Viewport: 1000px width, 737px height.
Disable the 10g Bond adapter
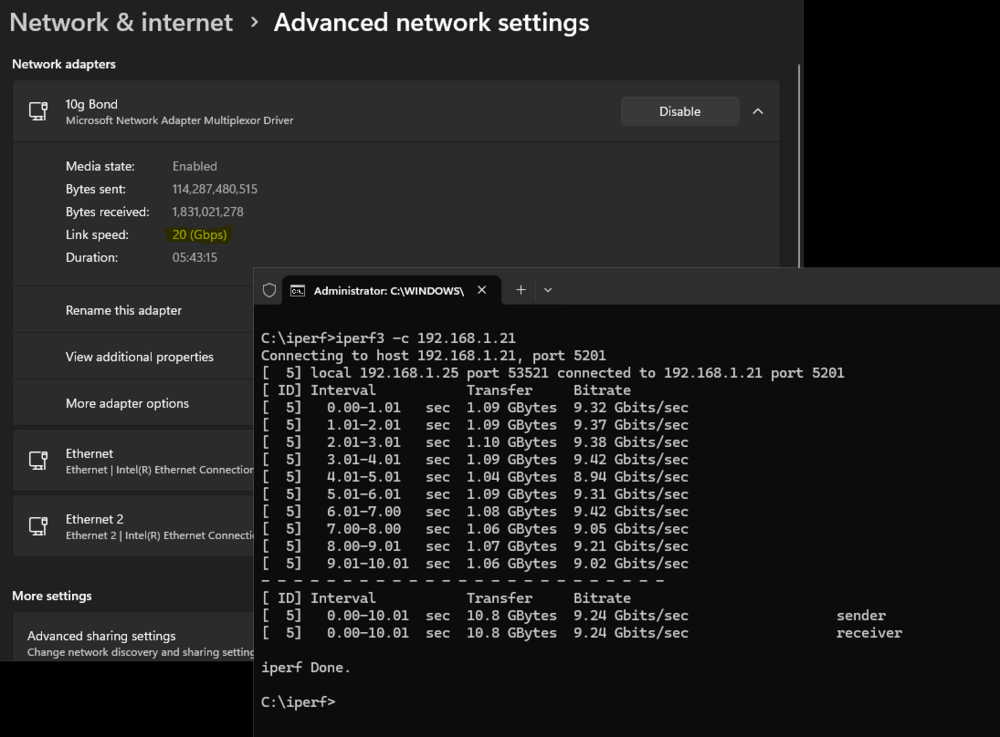tap(680, 112)
